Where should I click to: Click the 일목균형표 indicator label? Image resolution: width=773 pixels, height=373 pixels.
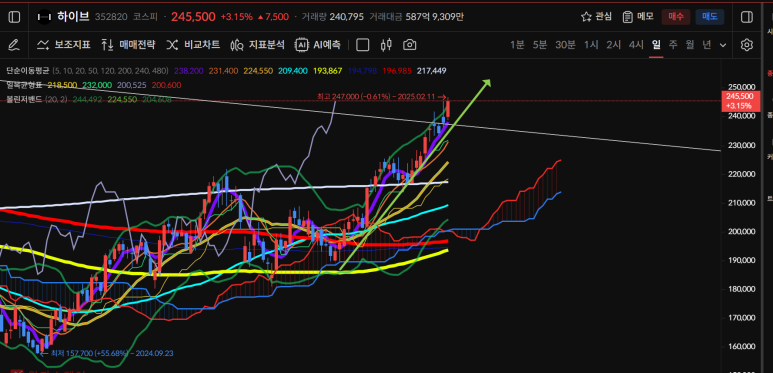click(x=24, y=85)
